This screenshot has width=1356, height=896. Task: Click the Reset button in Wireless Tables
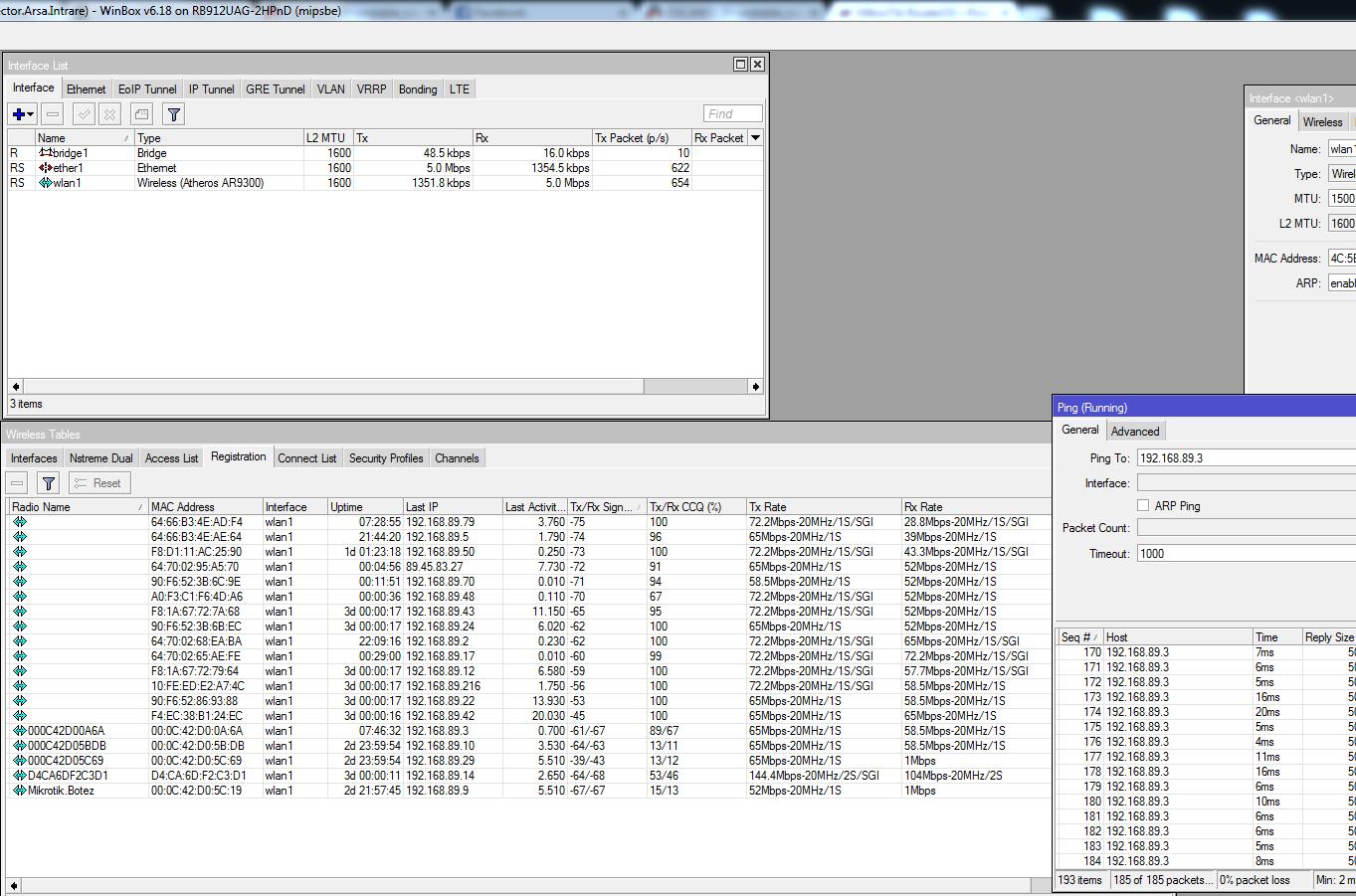tap(97, 483)
